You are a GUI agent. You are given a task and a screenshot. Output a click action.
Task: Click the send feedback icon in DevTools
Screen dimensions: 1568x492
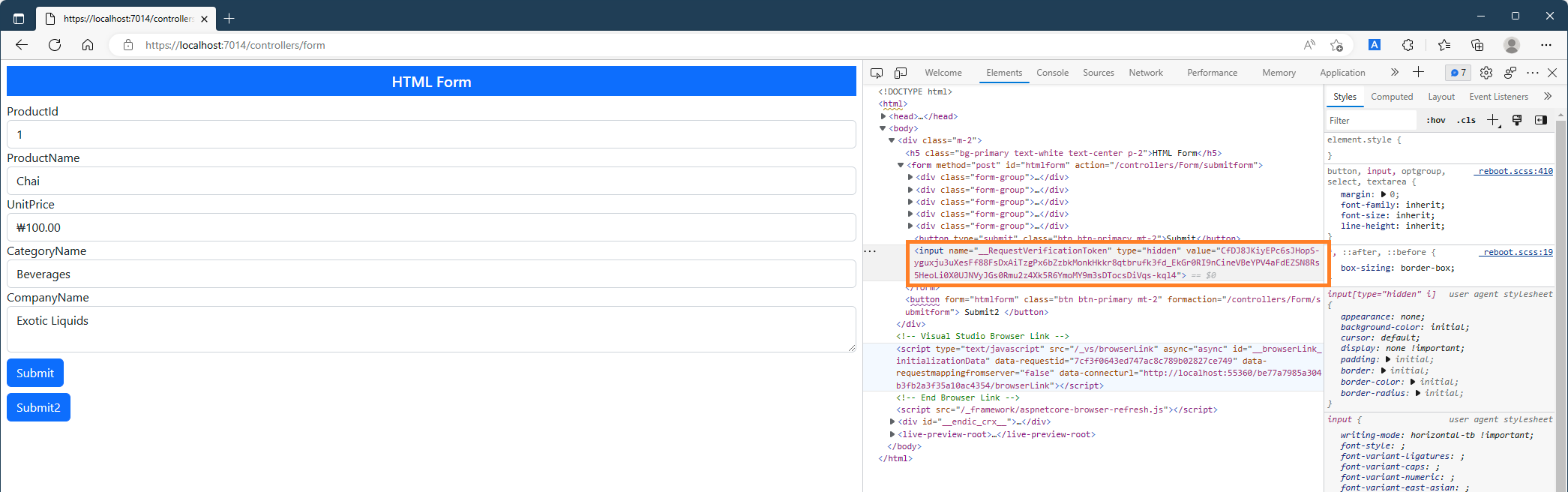click(x=1510, y=73)
